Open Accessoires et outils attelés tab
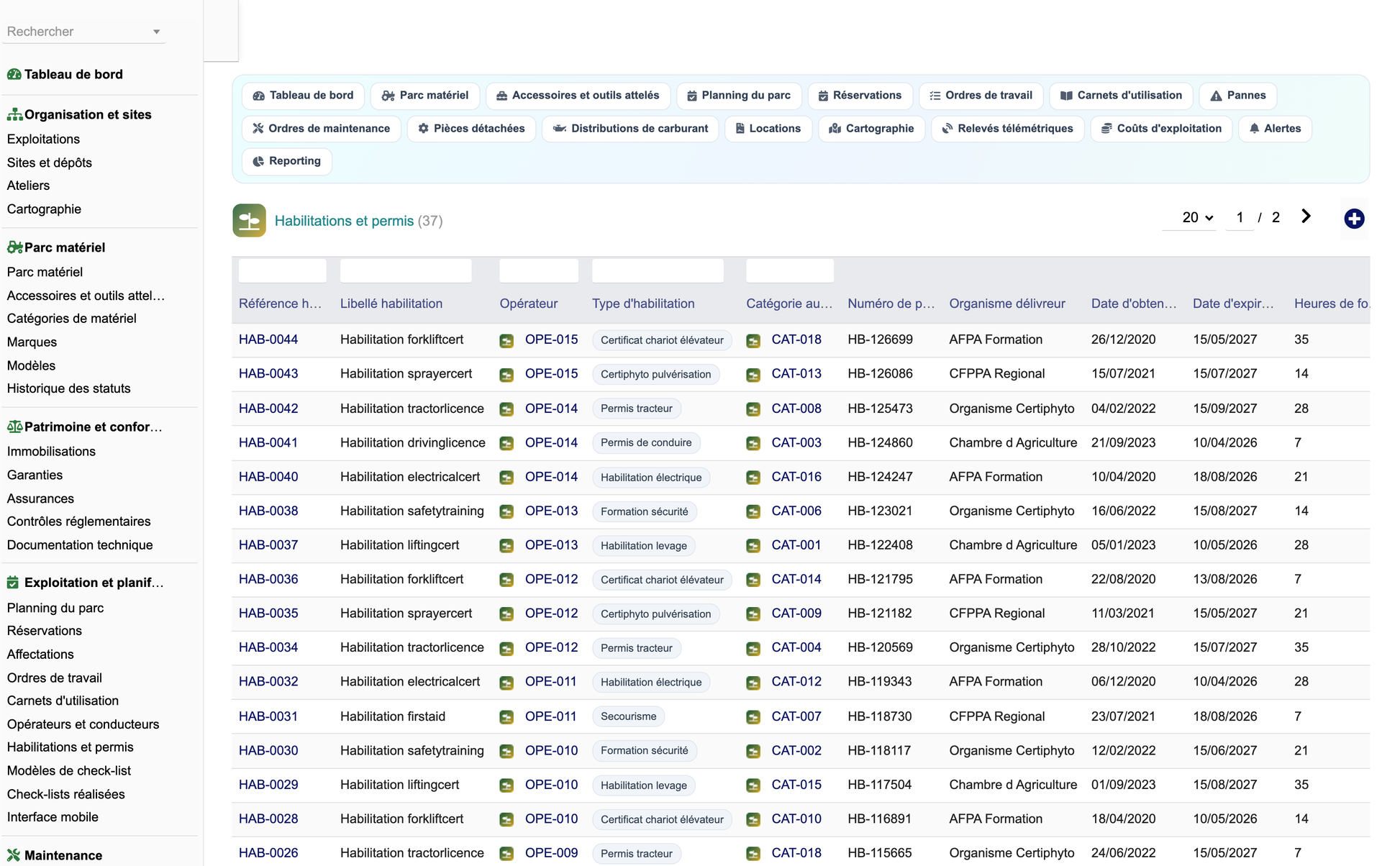Viewport: 1400px width, 866px height. pyautogui.click(x=578, y=96)
